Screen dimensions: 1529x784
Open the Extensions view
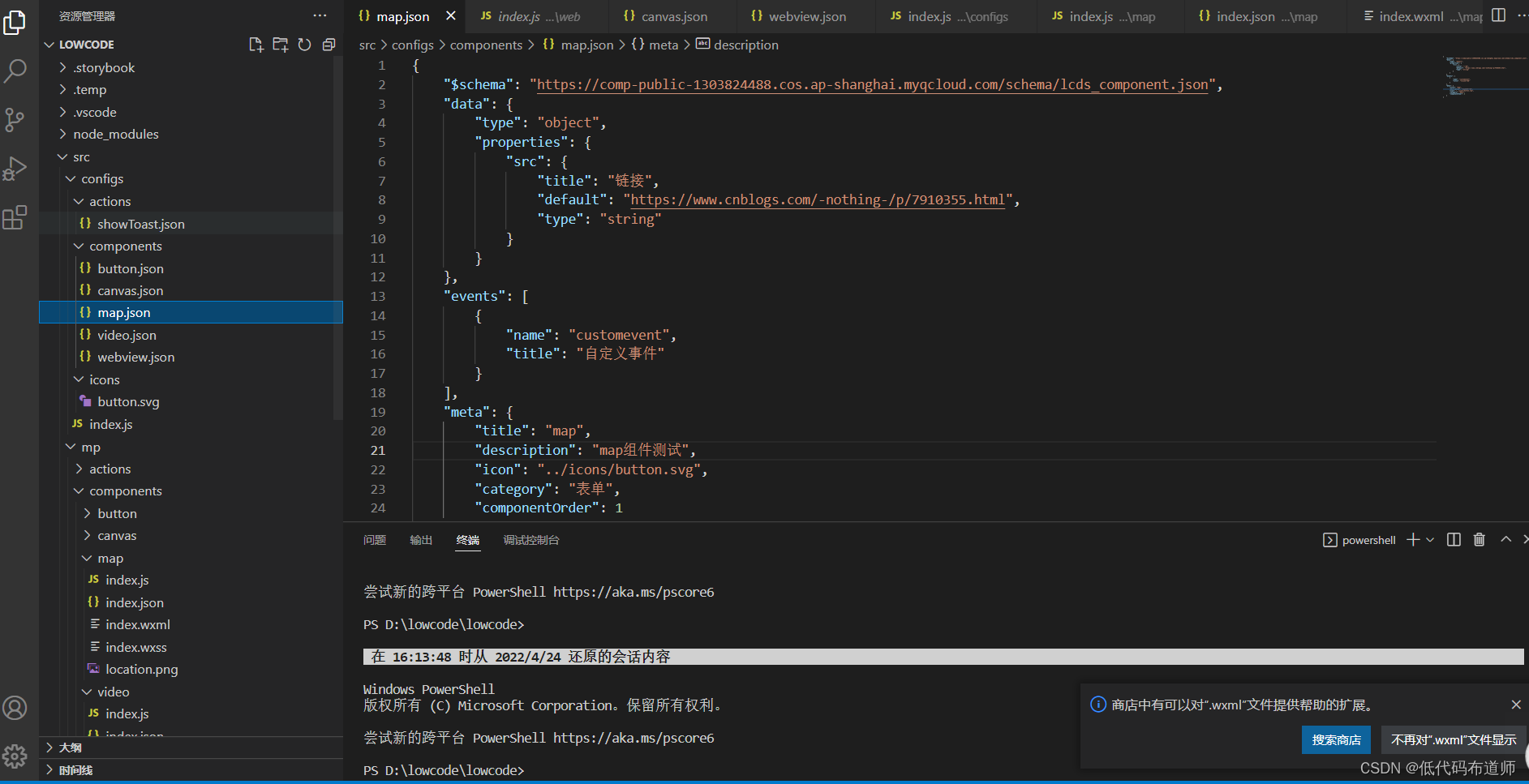pos(15,217)
